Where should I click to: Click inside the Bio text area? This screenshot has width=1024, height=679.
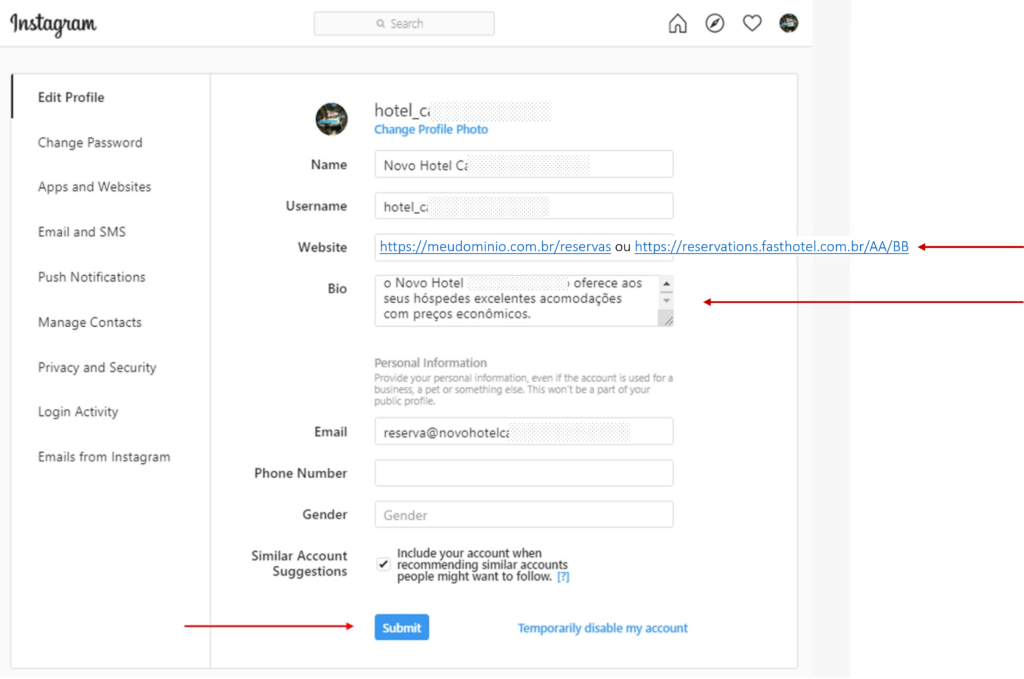click(x=517, y=300)
